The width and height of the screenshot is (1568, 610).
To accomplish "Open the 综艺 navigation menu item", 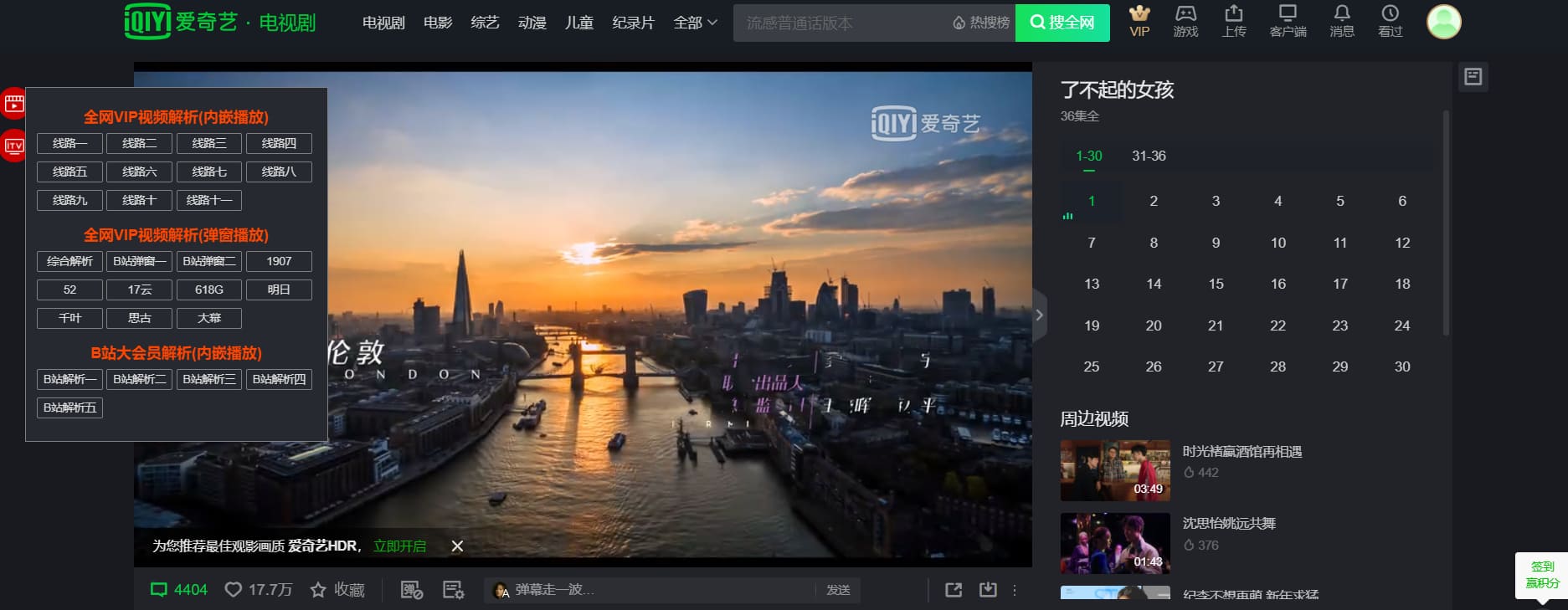I will (x=485, y=23).
